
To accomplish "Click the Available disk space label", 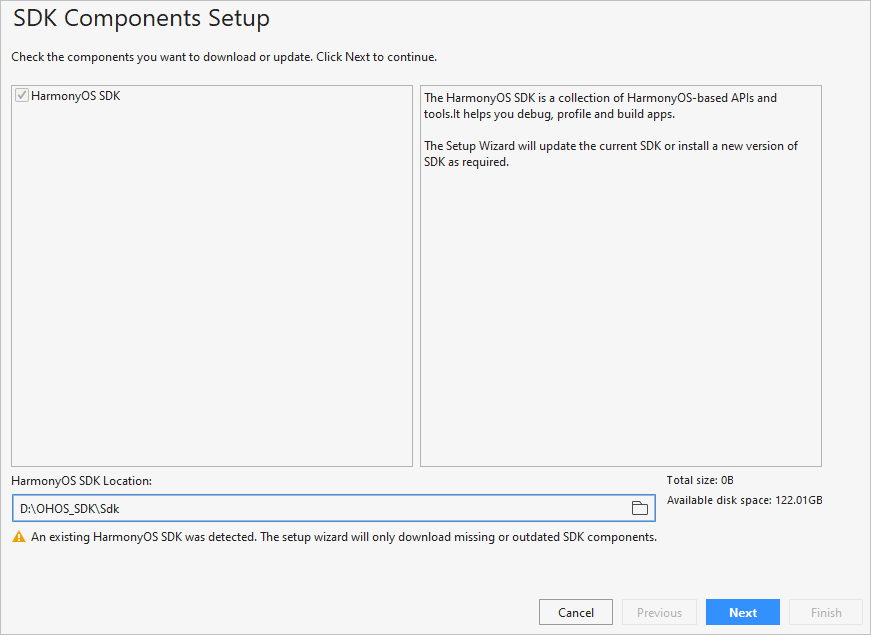I will (744, 500).
